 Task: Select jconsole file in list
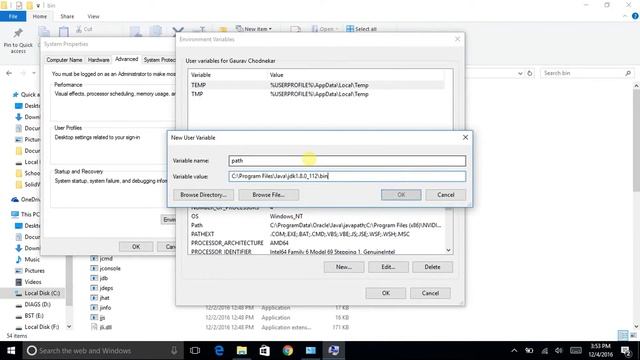(105, 268)
